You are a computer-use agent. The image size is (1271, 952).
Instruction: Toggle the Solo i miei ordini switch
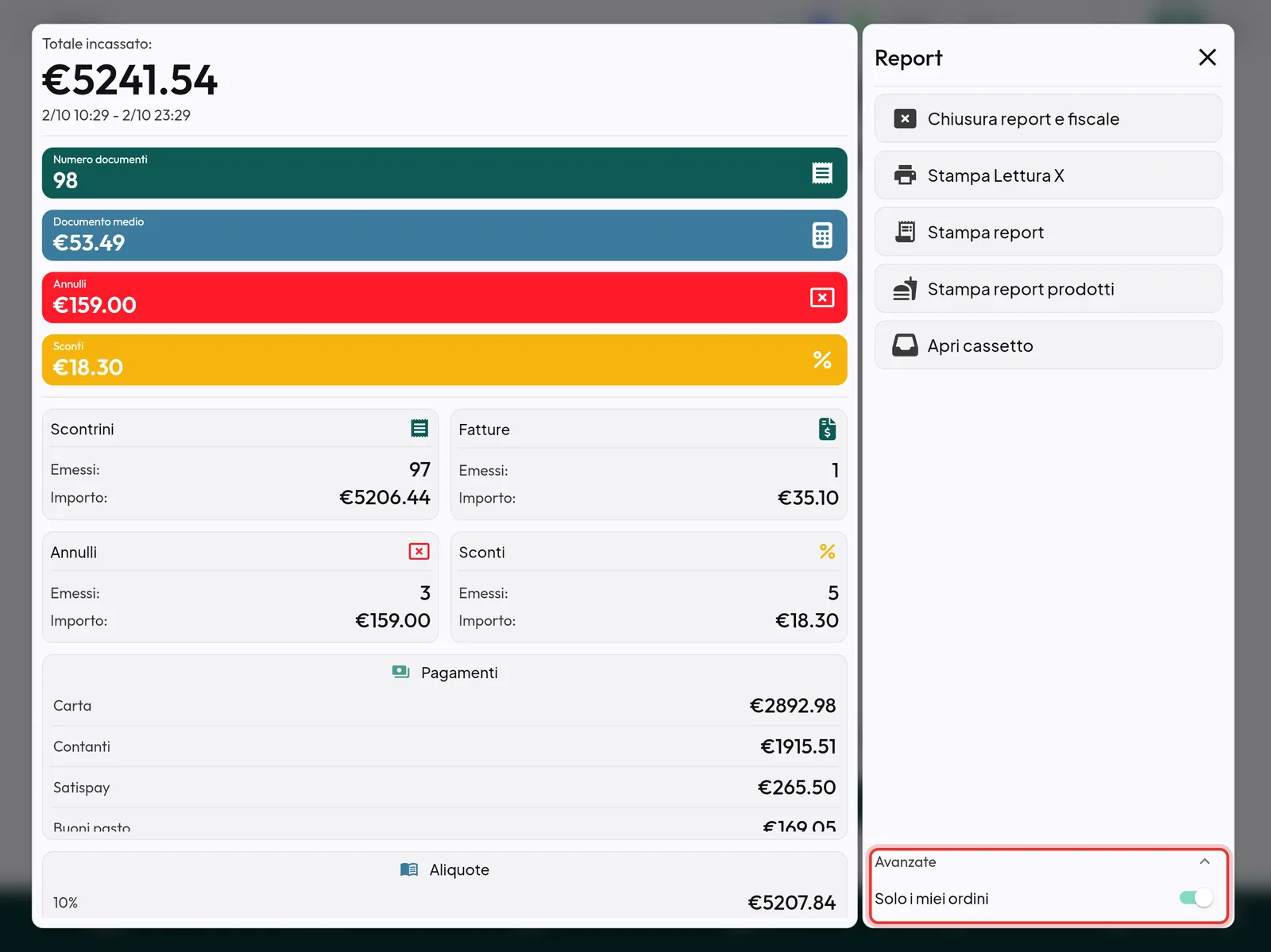point(1196,898)
